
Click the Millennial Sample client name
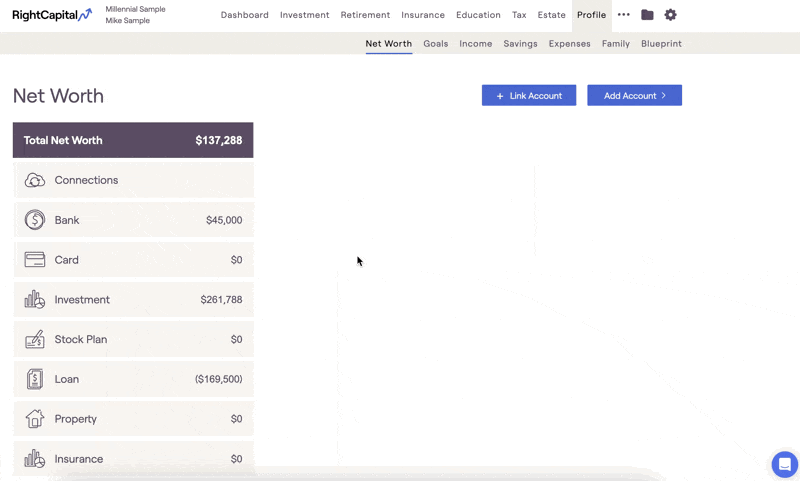coord(135,9)
